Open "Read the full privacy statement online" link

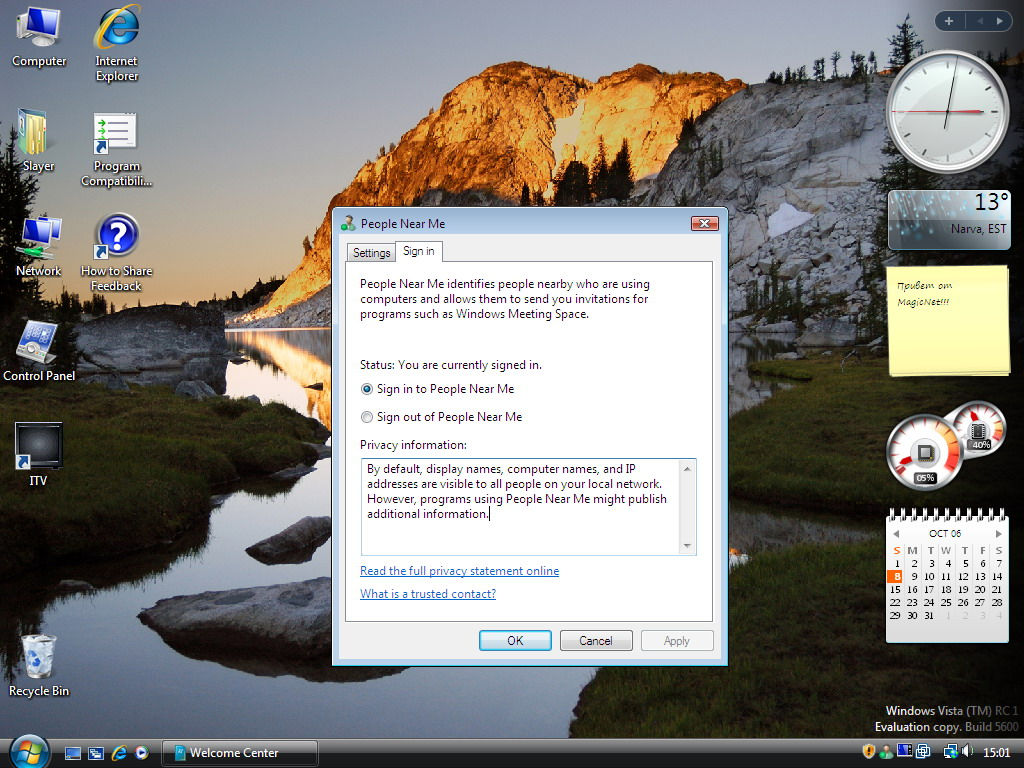[459, 571]
